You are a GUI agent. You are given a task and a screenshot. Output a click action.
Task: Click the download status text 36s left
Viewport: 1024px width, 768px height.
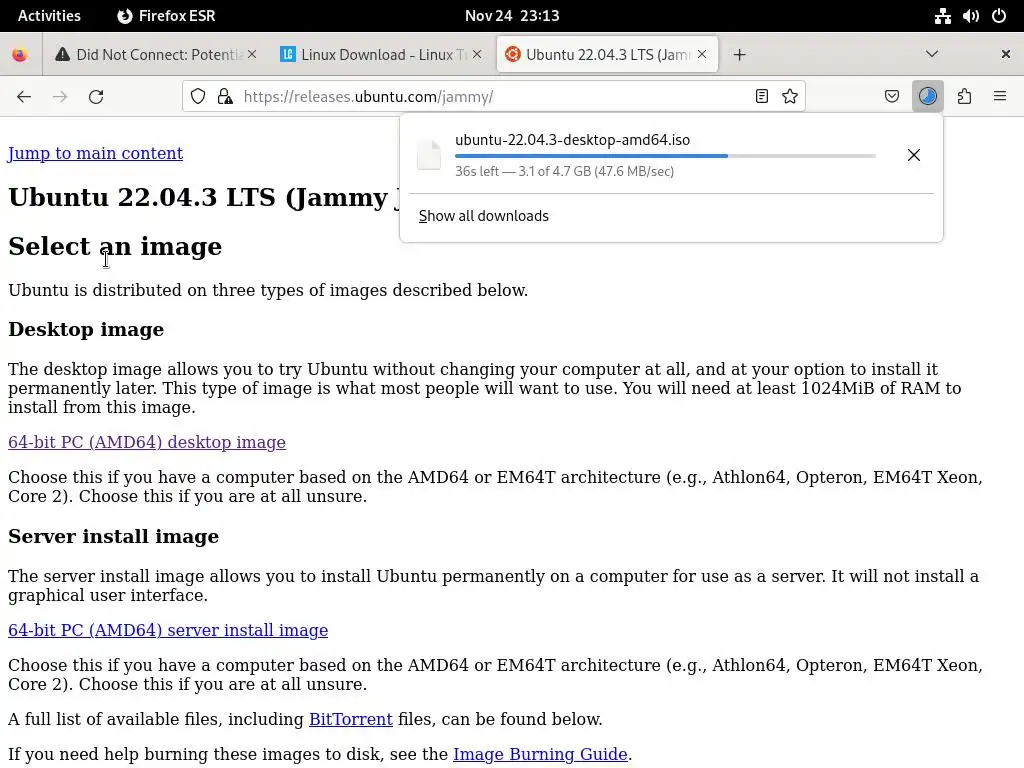pyautogui.click(x=564, y=171)
